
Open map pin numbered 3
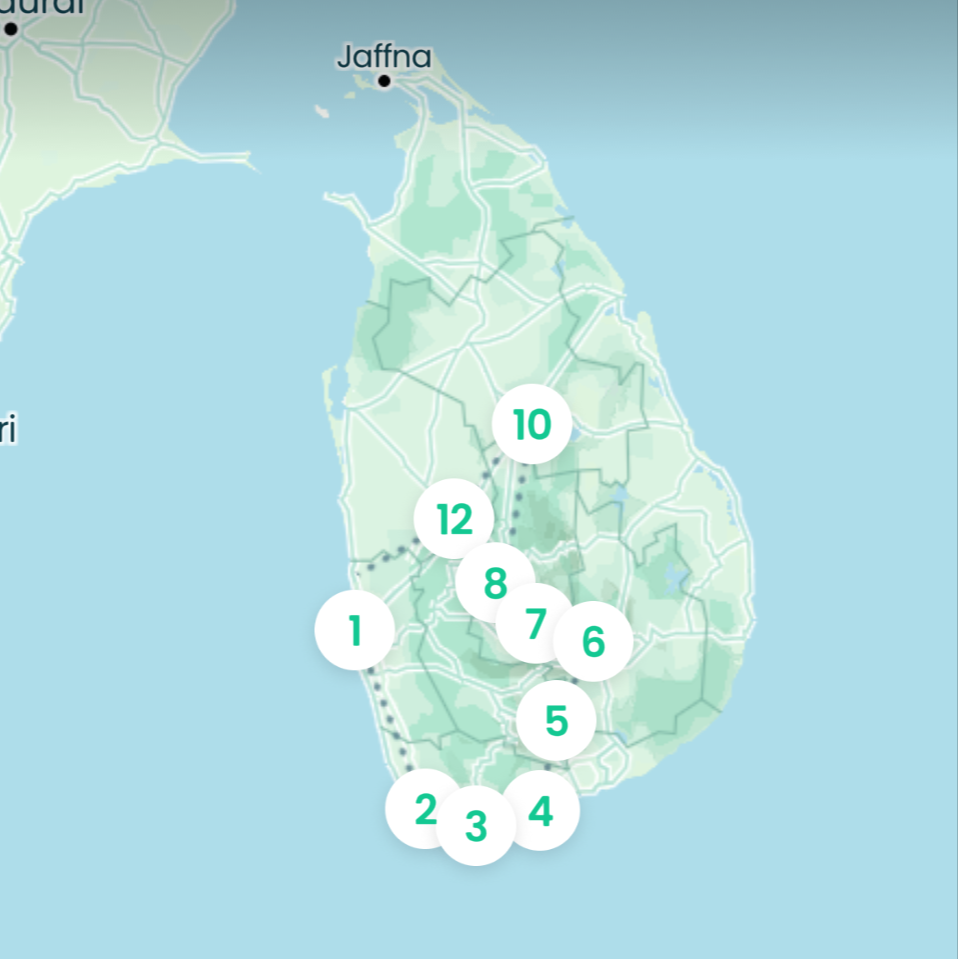tap(476, 826)
